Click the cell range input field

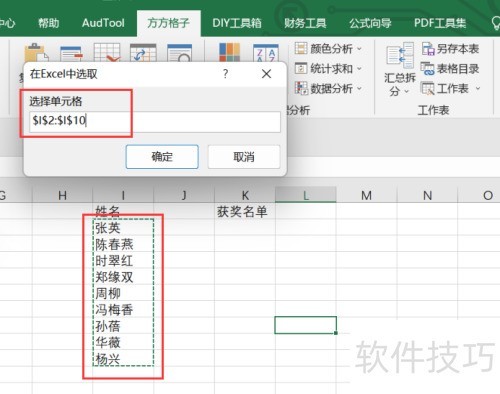[155, 121]
